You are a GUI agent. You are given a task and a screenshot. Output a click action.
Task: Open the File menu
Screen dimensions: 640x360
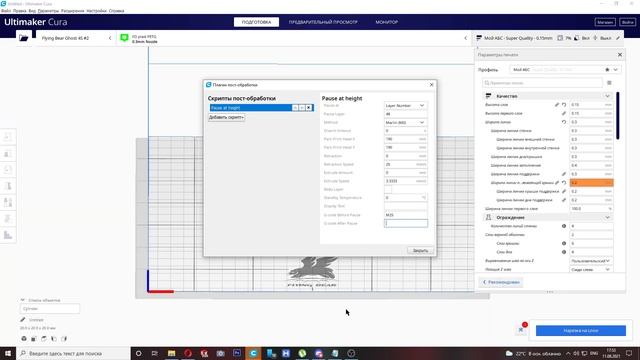point(6,11)
